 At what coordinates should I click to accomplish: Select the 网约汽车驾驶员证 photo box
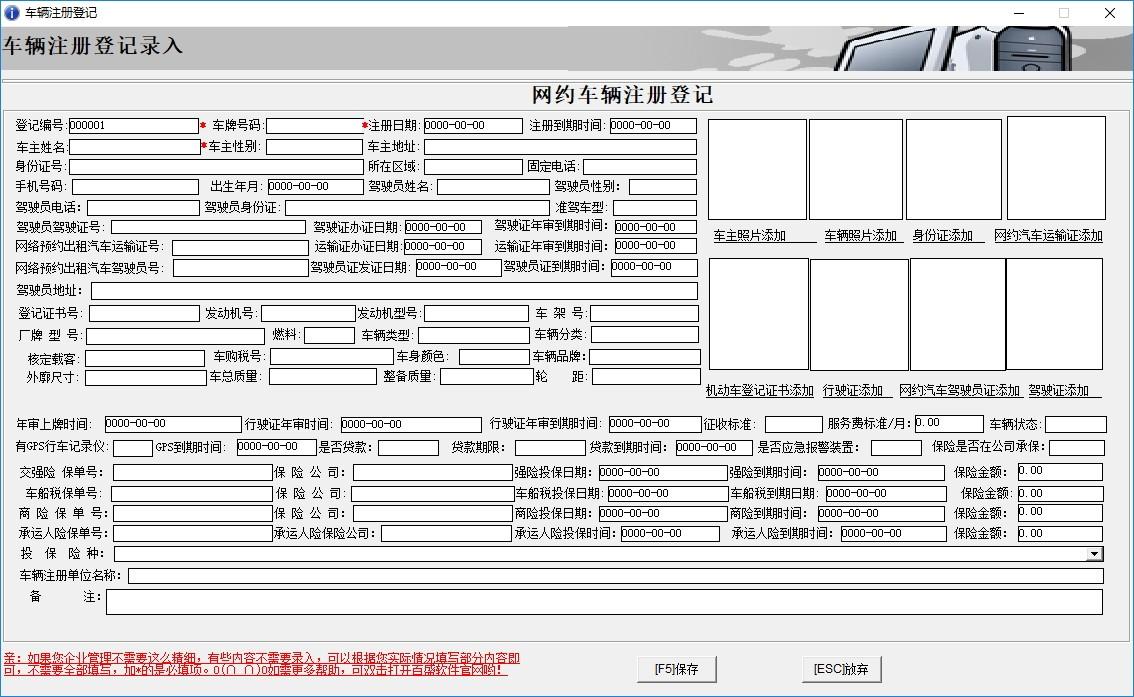(958, 315)
